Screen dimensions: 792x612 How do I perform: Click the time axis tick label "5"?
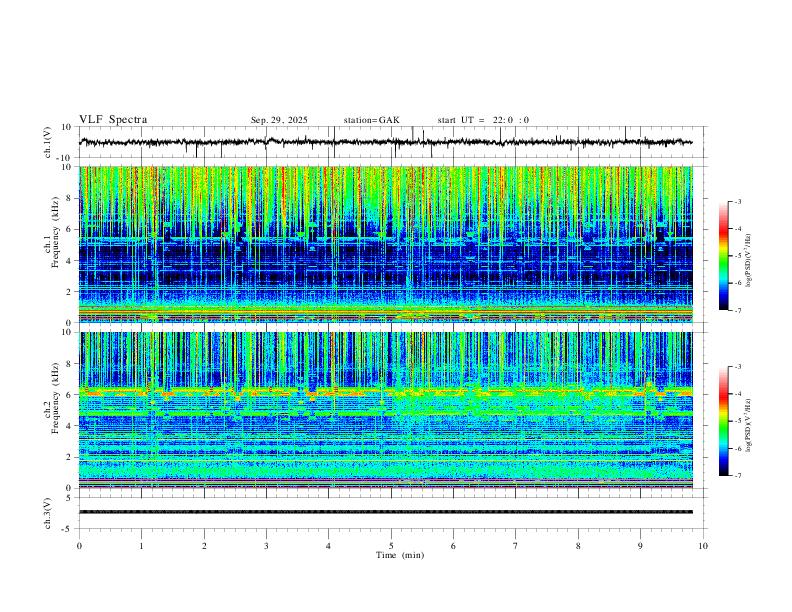point(391,546)
